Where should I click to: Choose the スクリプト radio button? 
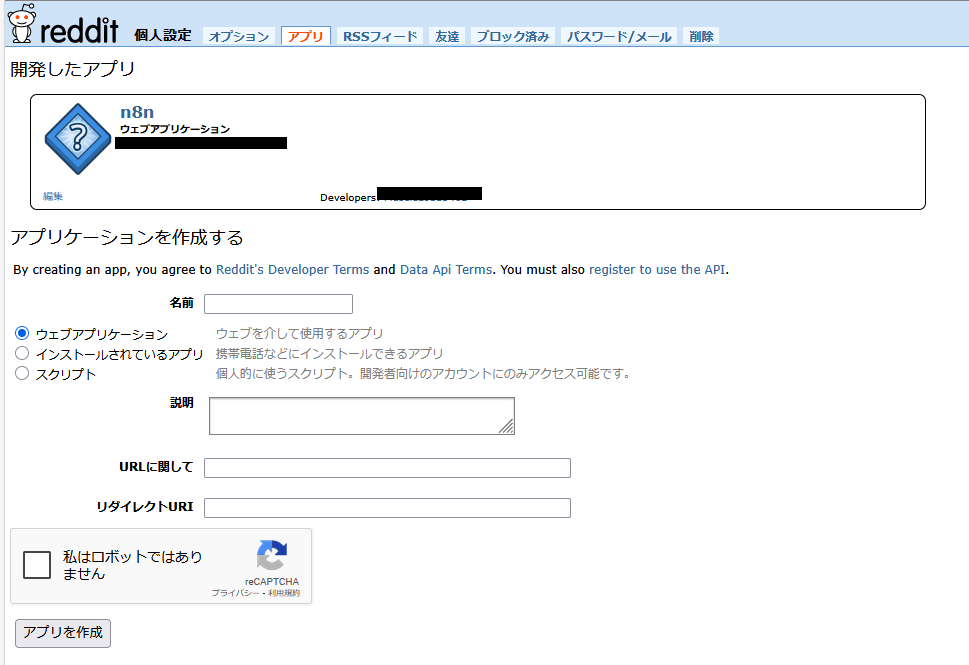tap(22, 374)
